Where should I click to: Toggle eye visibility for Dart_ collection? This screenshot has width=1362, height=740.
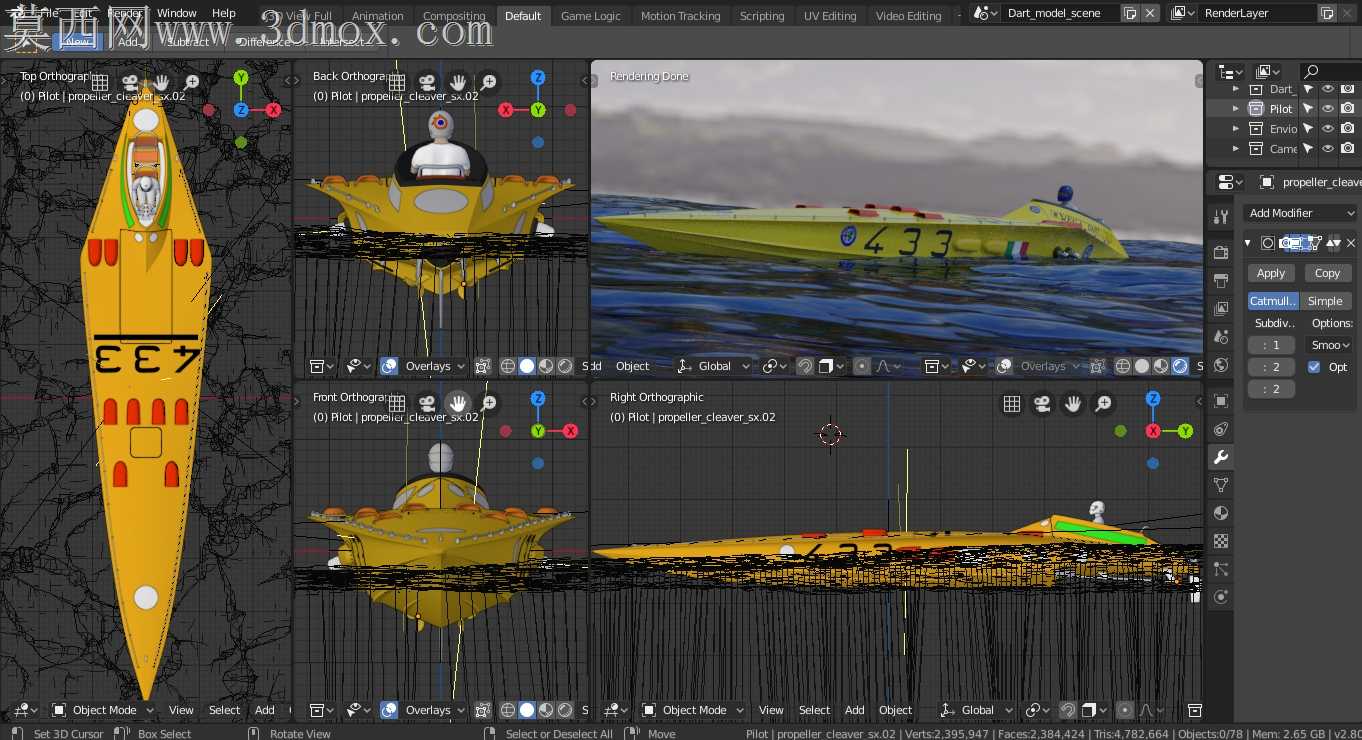[x=1328, y=88]
